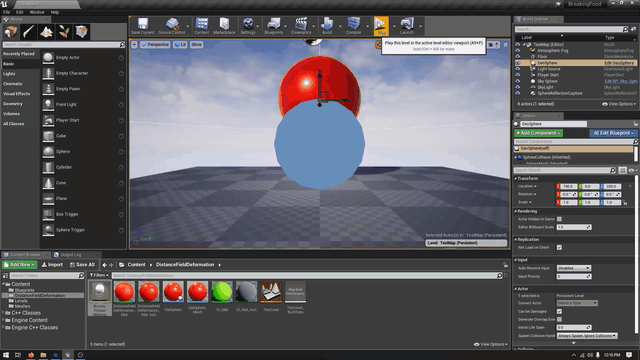This screenshot has width=640, height=360.
Task: Click Location X value field
Action: (x=568, y=187)
